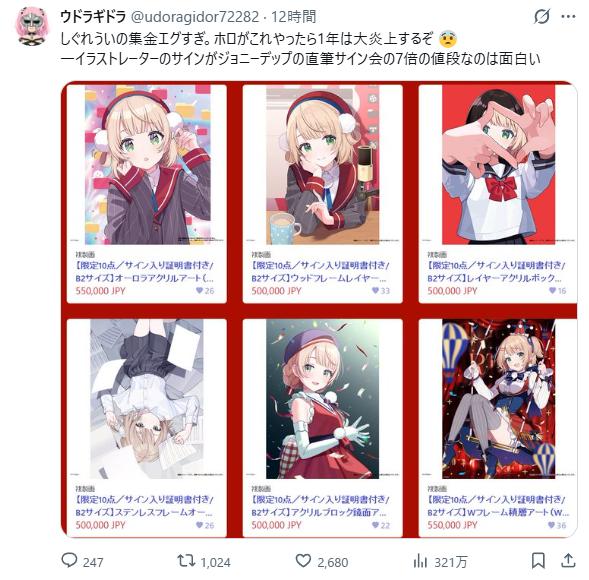Click the repost arrows icon

[186, 561]
